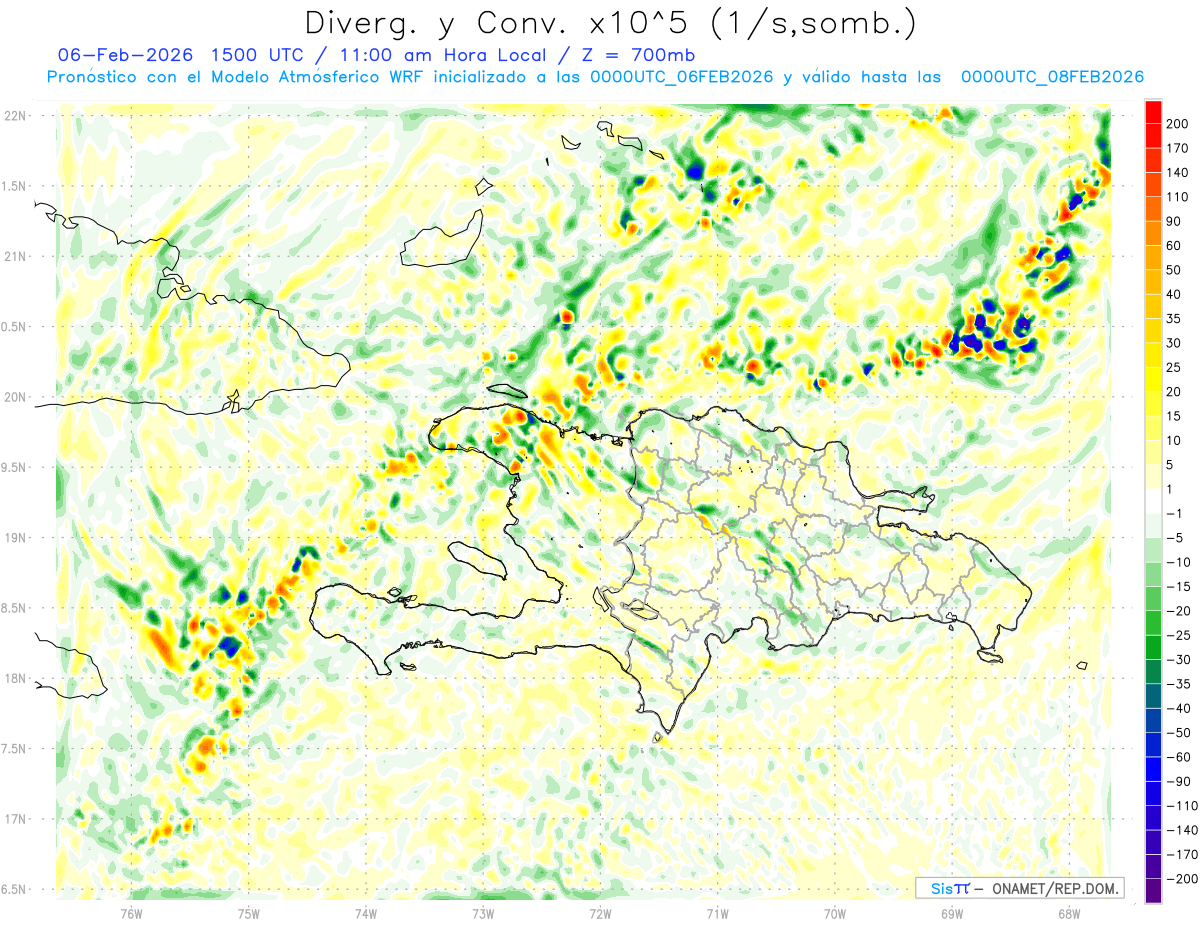Click the colorbar label '-35'
The image size is (1200, 927).
[x=1178, y=684]
